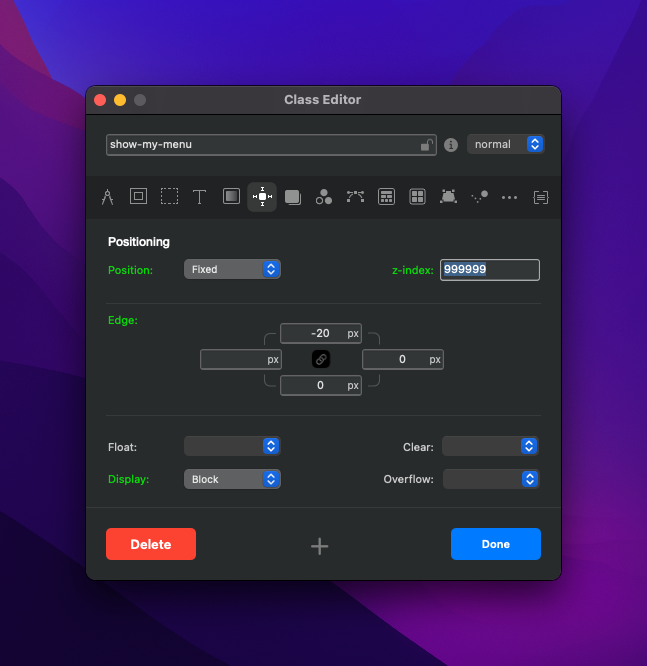Viewport: 647px width, 666px height.
Task: Select the active Positioning tab icon
Action: click(262, 197)
